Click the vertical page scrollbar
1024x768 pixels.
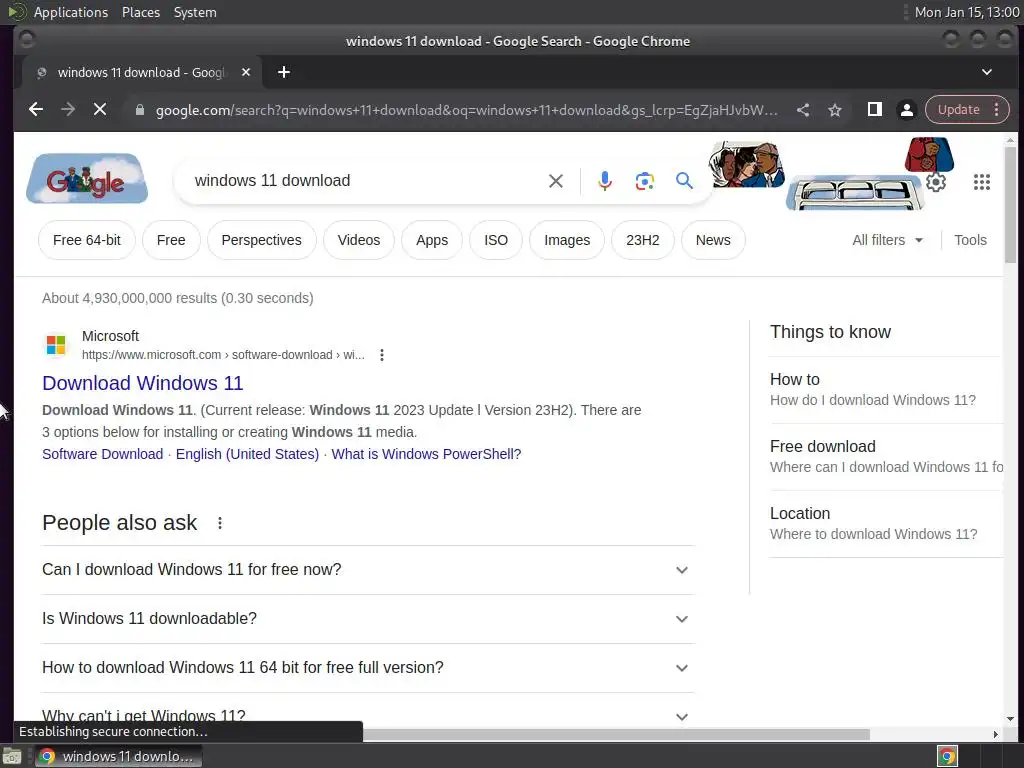[1010, 205]
